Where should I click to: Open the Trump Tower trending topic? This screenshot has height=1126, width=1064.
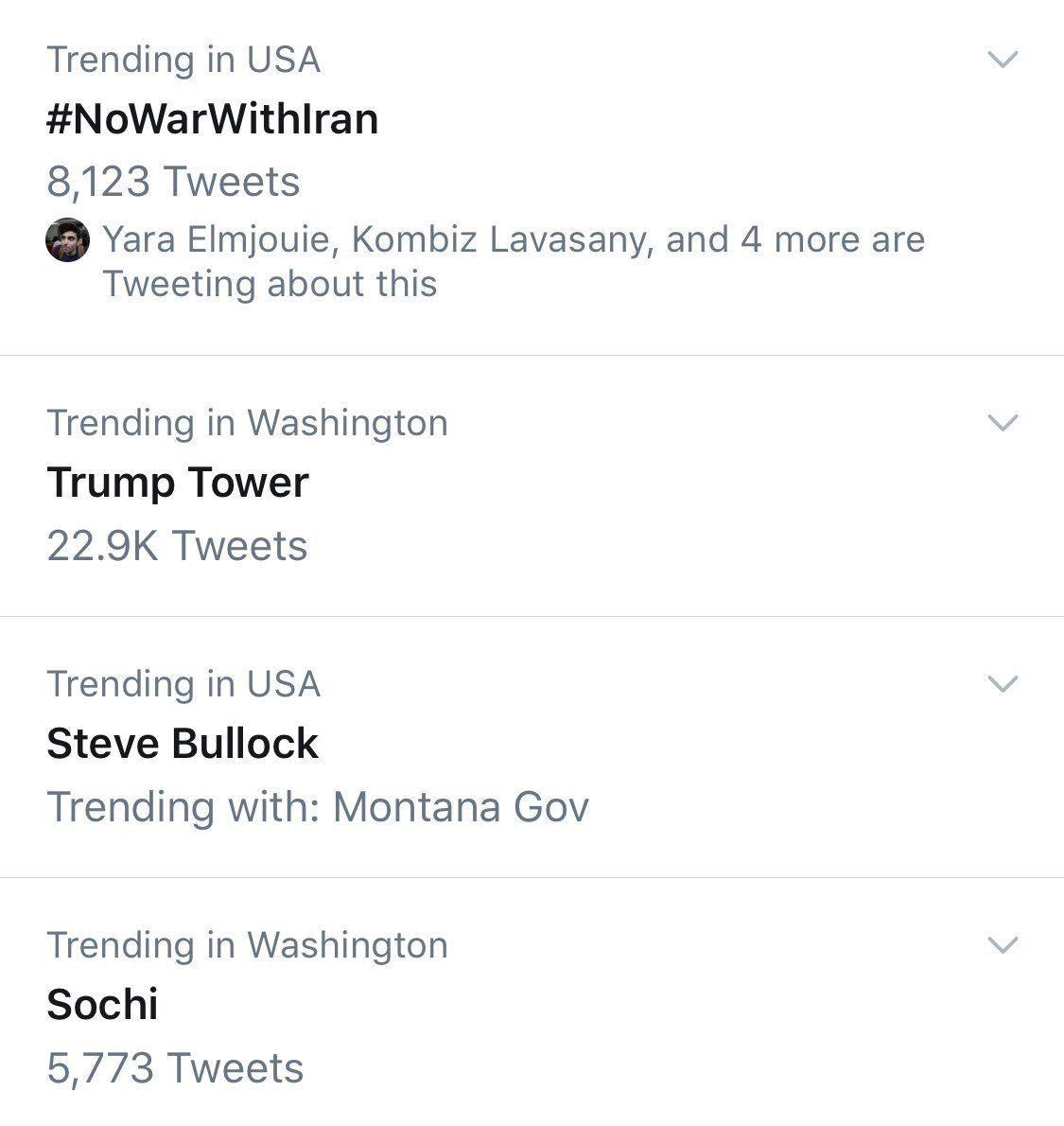coord(178,483)
